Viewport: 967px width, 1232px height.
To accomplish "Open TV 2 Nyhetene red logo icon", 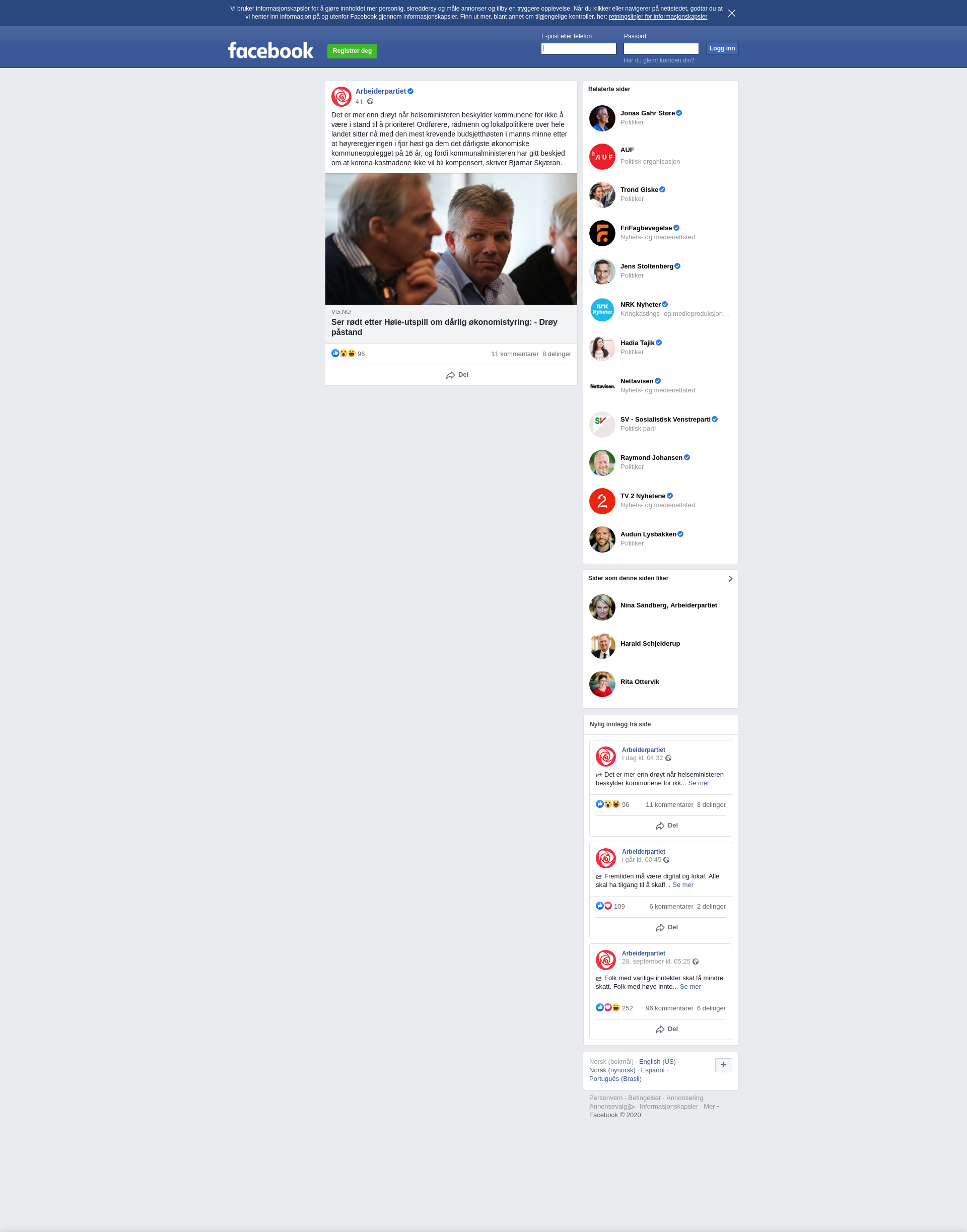I will tap(602, 501).
